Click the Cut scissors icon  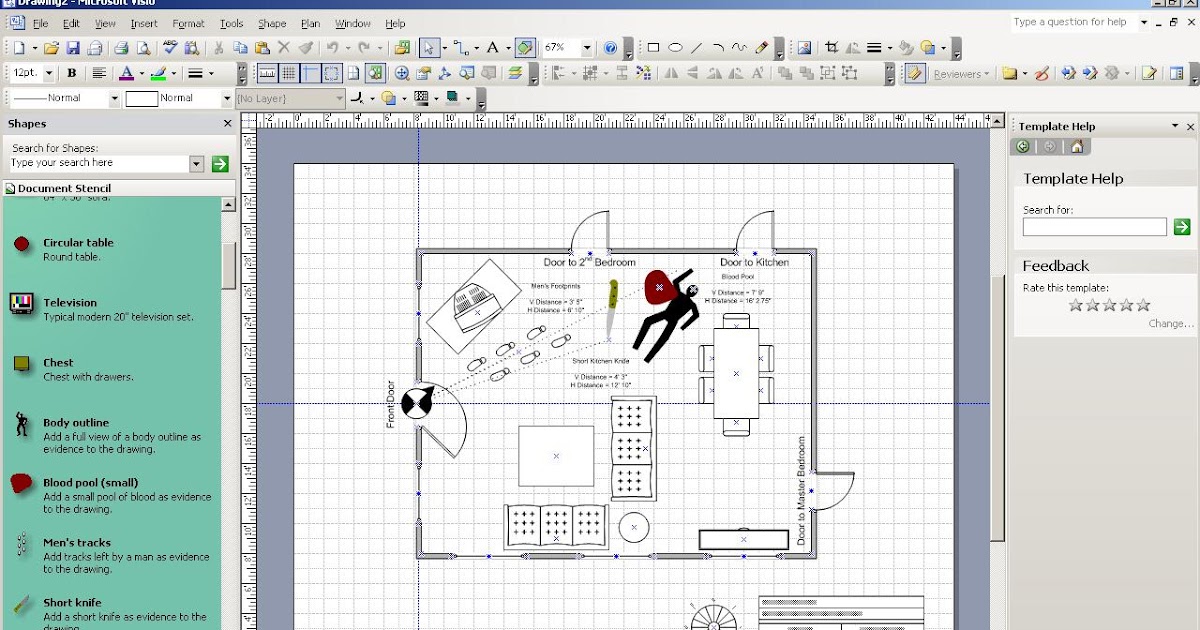coord(218,47)
